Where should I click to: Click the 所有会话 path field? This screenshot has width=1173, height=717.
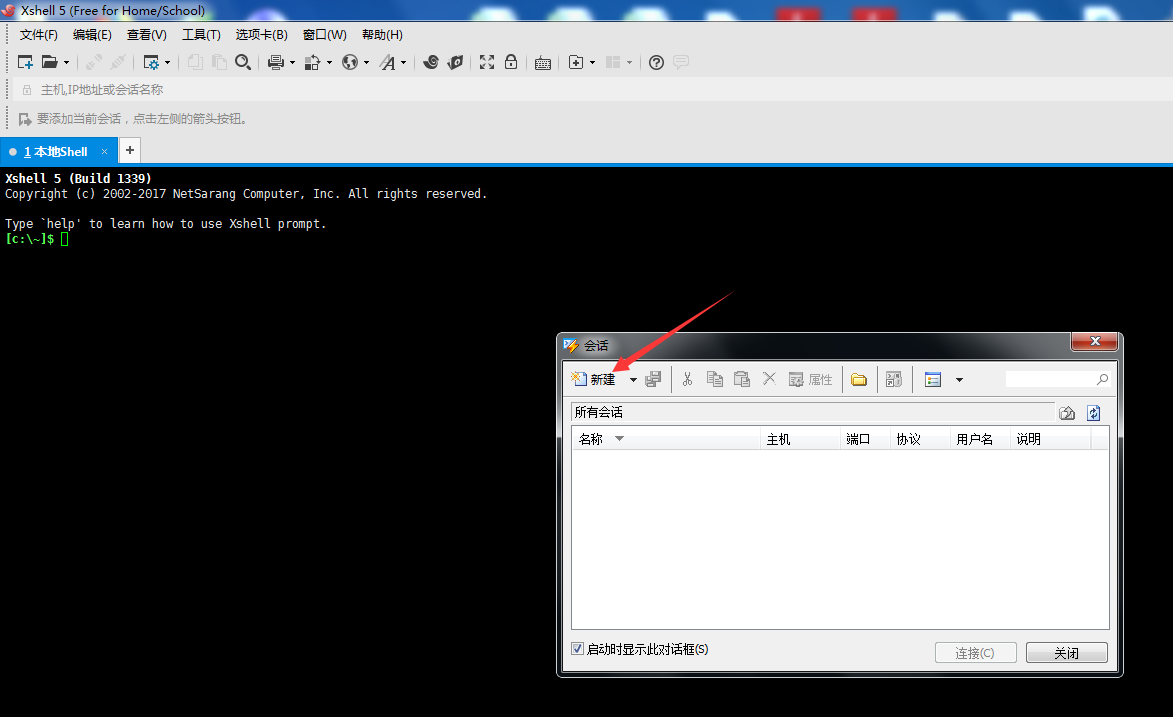coord(813,412)
